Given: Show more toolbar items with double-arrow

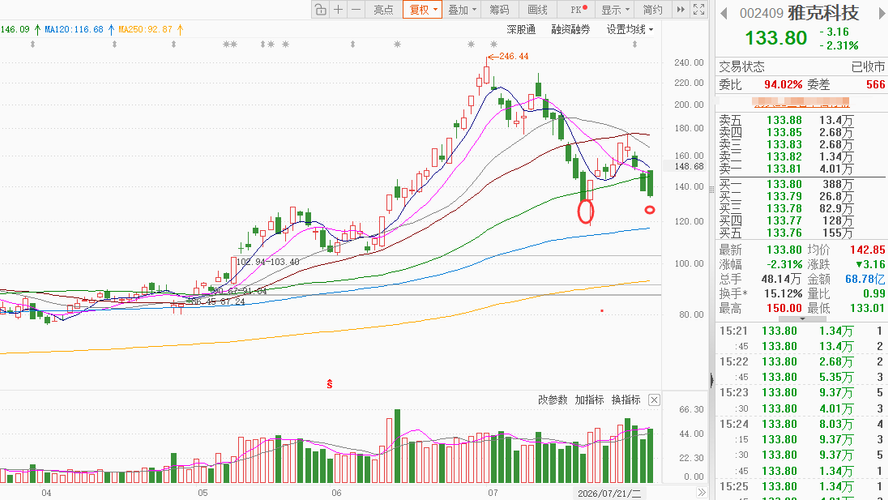Looking at the screenshot, I should (681, 9).
